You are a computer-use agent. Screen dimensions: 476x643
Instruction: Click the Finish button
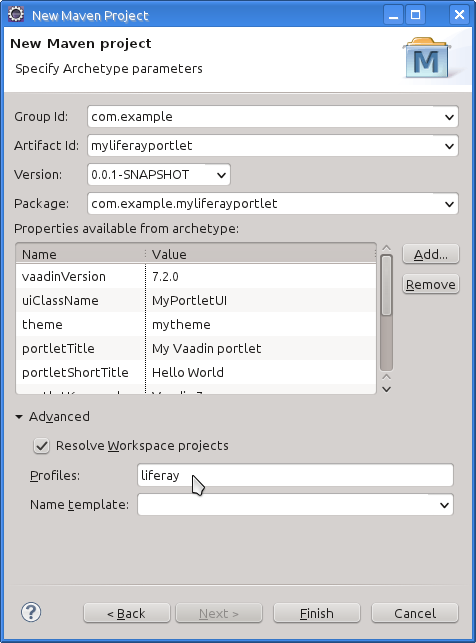[317, 613]
